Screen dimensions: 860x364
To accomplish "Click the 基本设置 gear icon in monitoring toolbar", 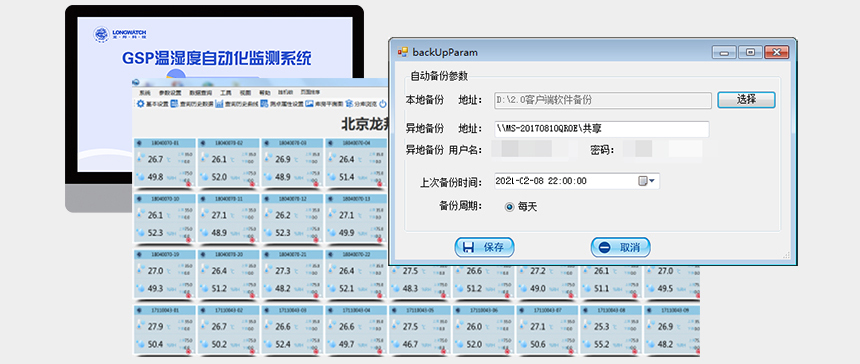I will coord(140,104).
